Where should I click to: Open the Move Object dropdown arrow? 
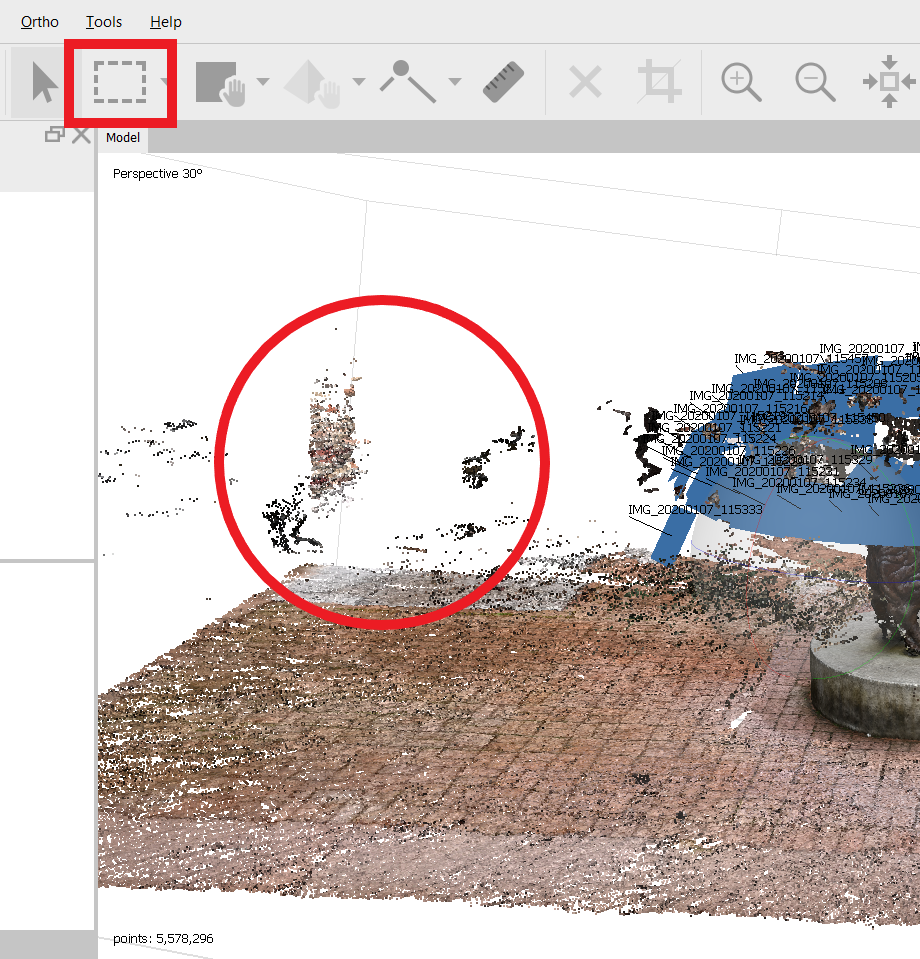pos(358,82)
